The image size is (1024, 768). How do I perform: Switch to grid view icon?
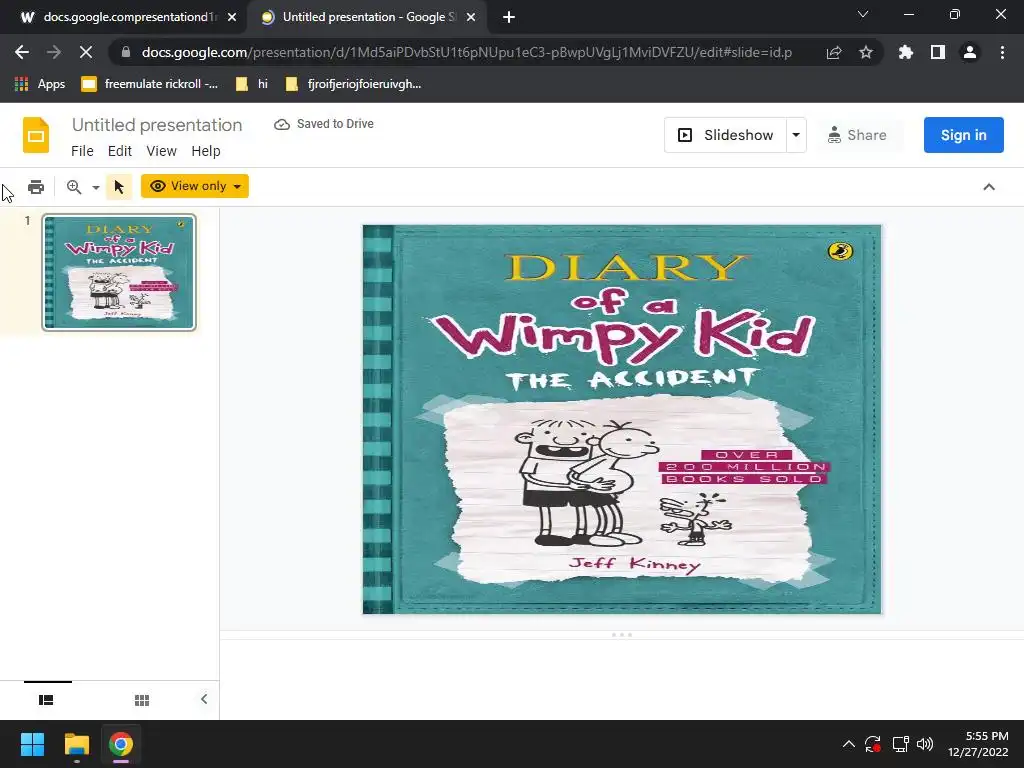tap(142, 700)
